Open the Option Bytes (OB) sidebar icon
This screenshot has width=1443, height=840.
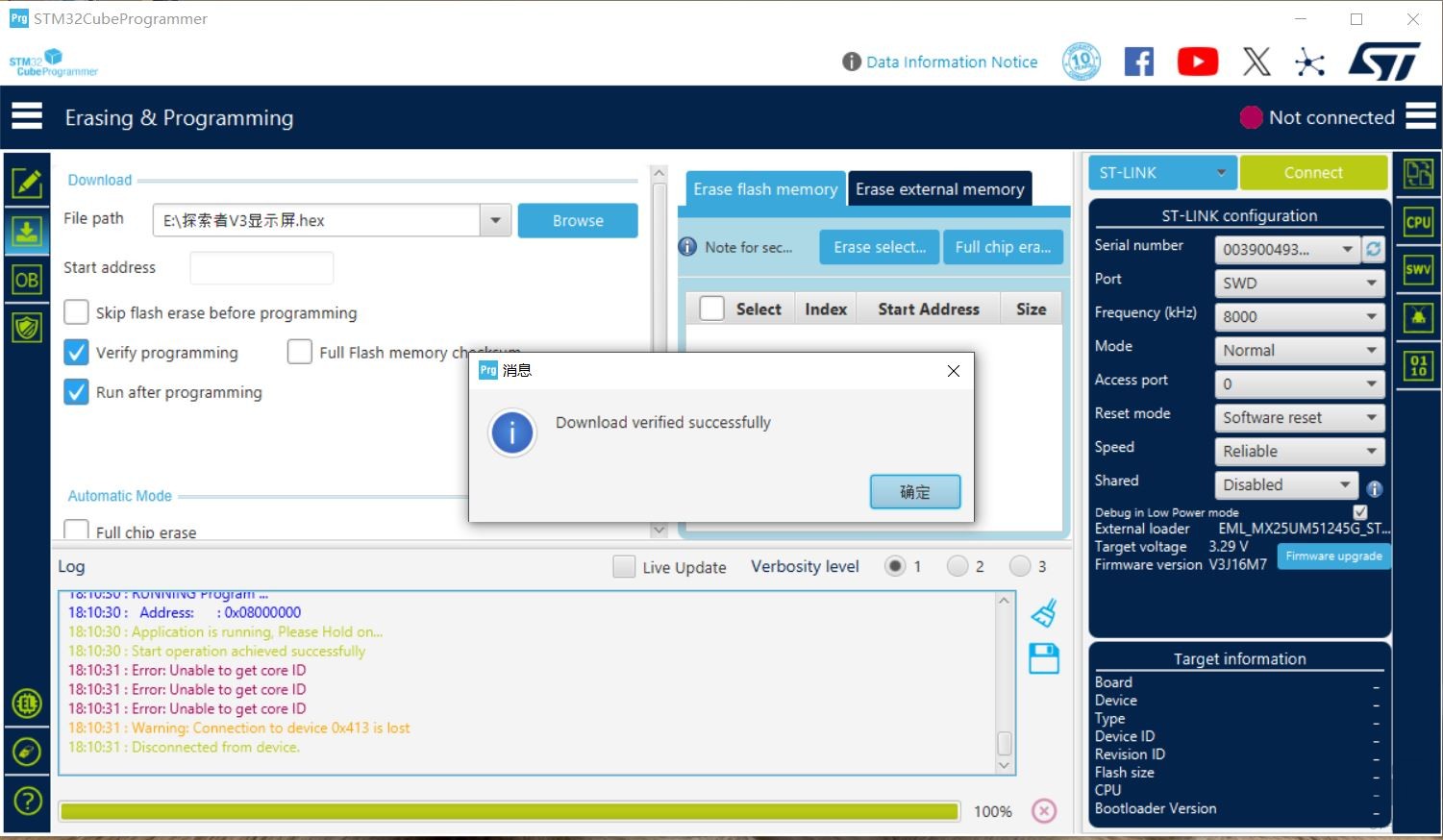pos(26,280)
